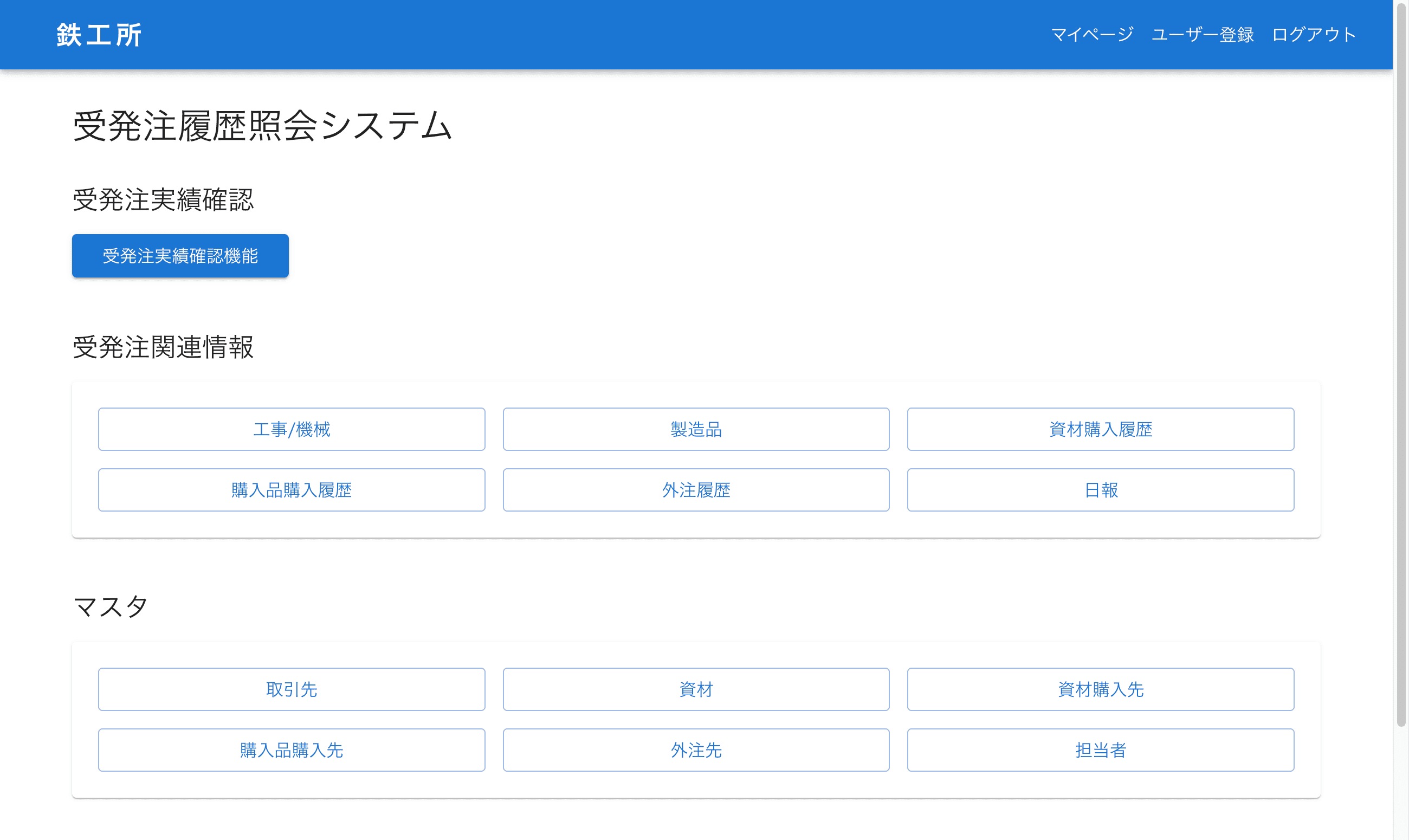Open the 購入品購入先 master
Viewport: 1409px width, 840px height.
pos(292,750)
